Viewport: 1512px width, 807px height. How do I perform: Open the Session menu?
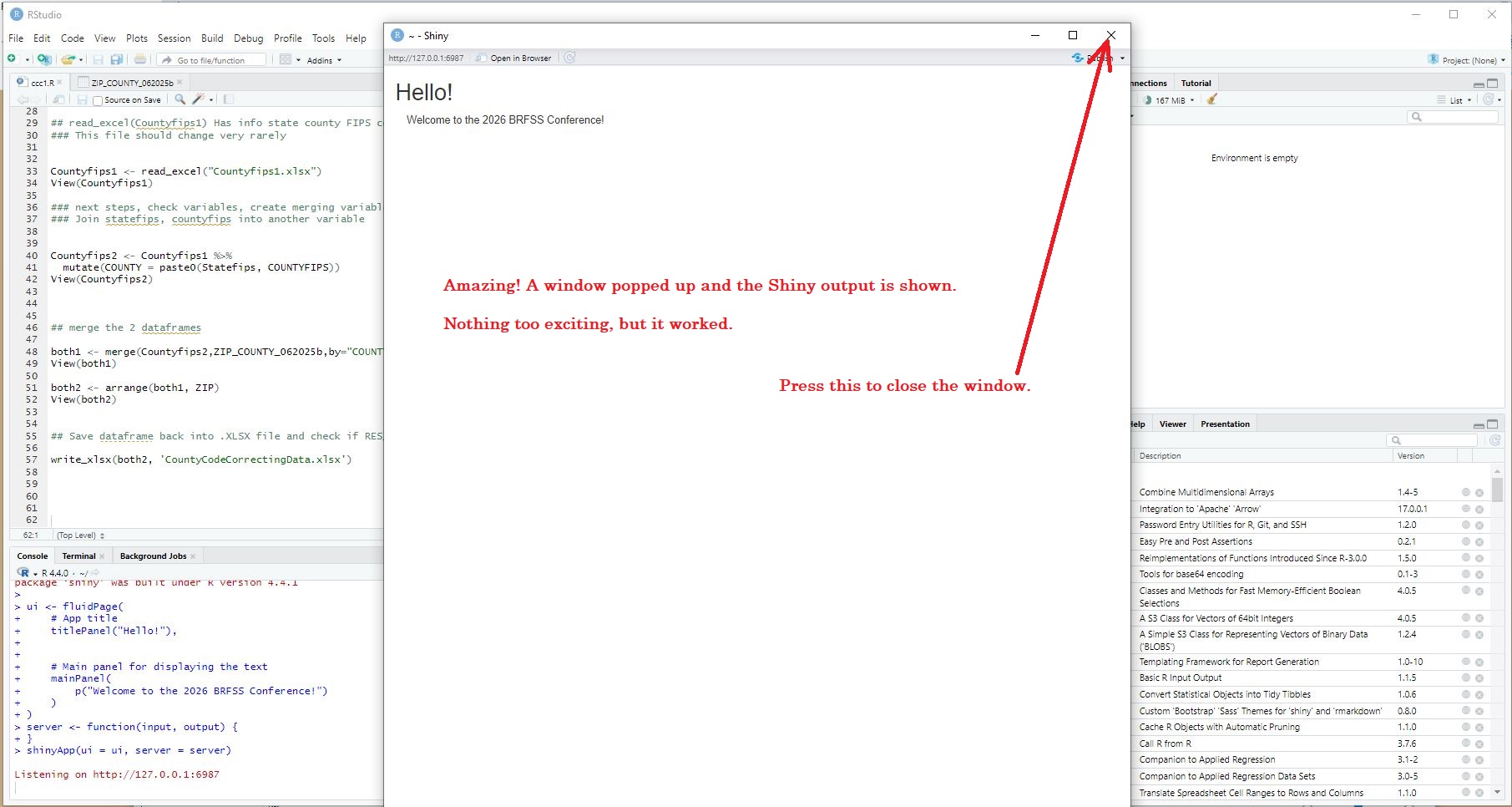point(174,38)
